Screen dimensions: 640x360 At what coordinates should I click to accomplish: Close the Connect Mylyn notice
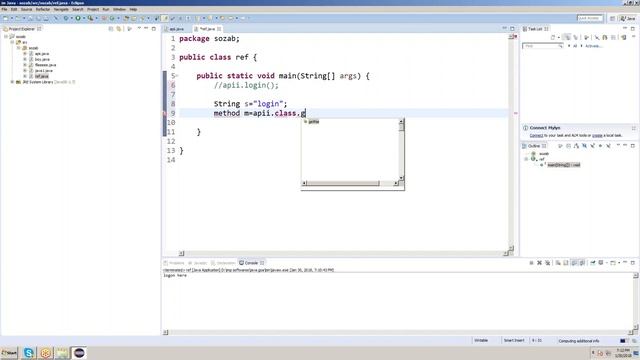633,128
